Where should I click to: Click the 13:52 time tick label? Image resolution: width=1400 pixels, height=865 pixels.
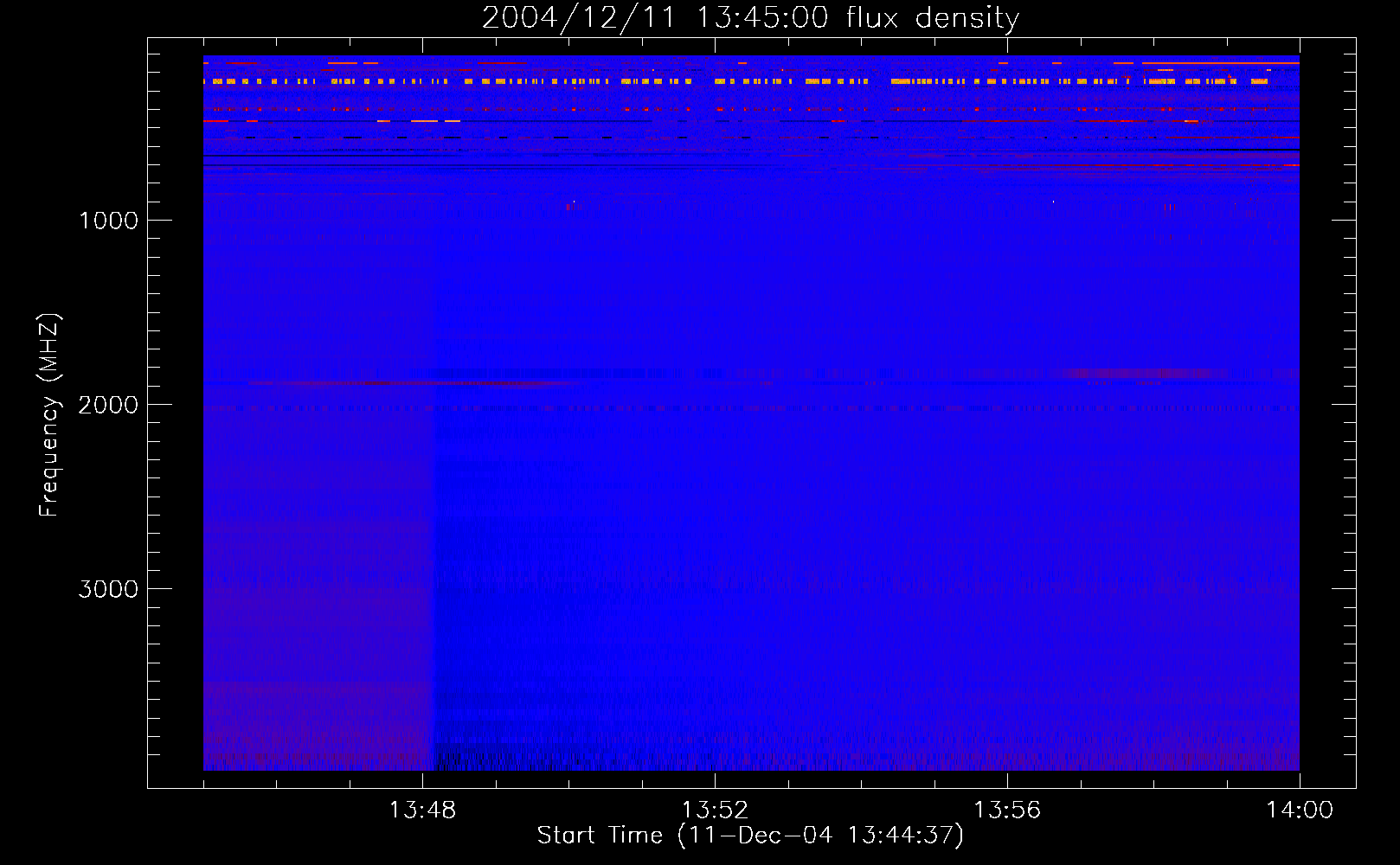coord(715,811)
